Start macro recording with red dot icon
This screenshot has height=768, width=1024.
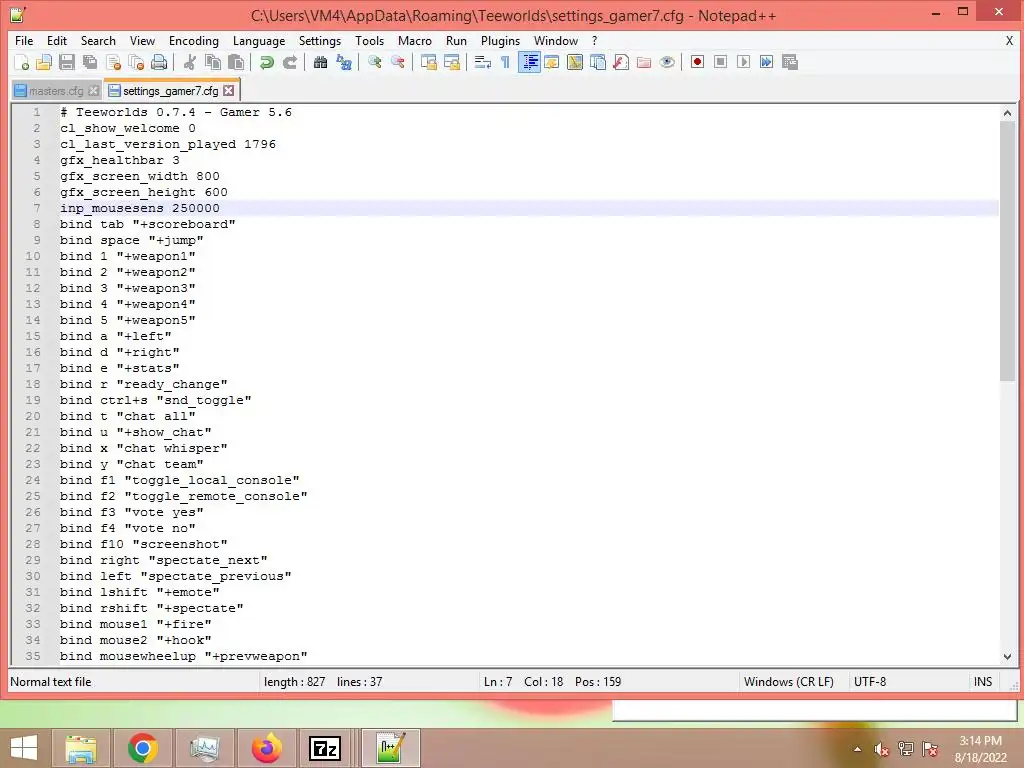[x=697, y=62]
